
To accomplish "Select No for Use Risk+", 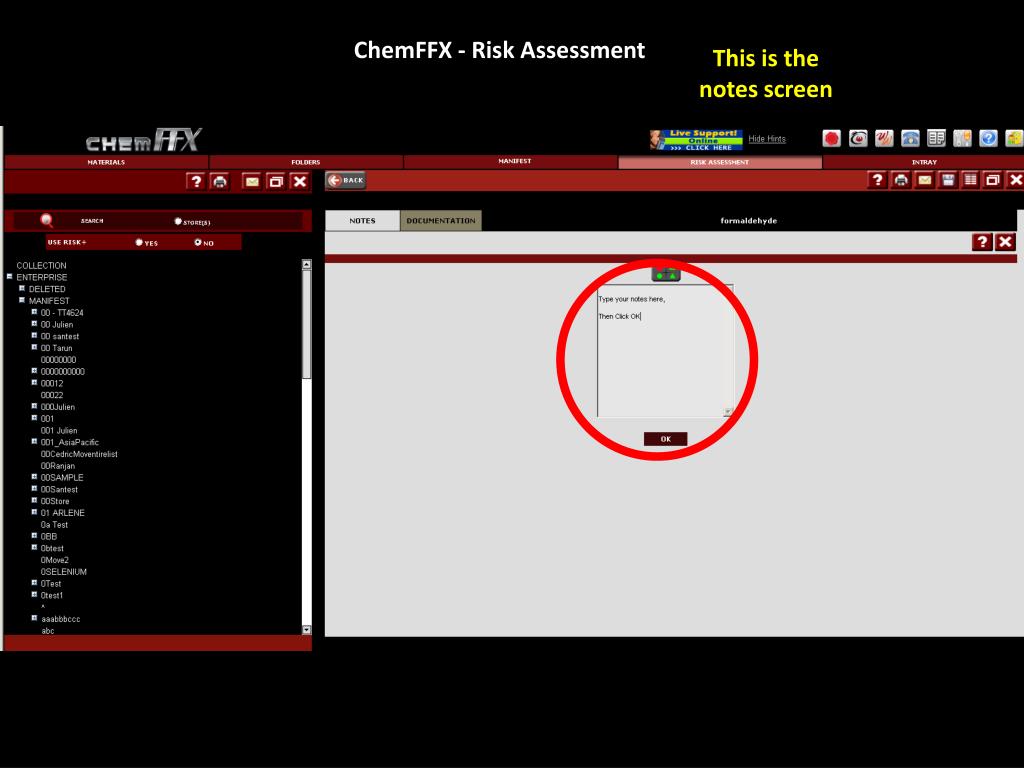I will coord(198,242).
